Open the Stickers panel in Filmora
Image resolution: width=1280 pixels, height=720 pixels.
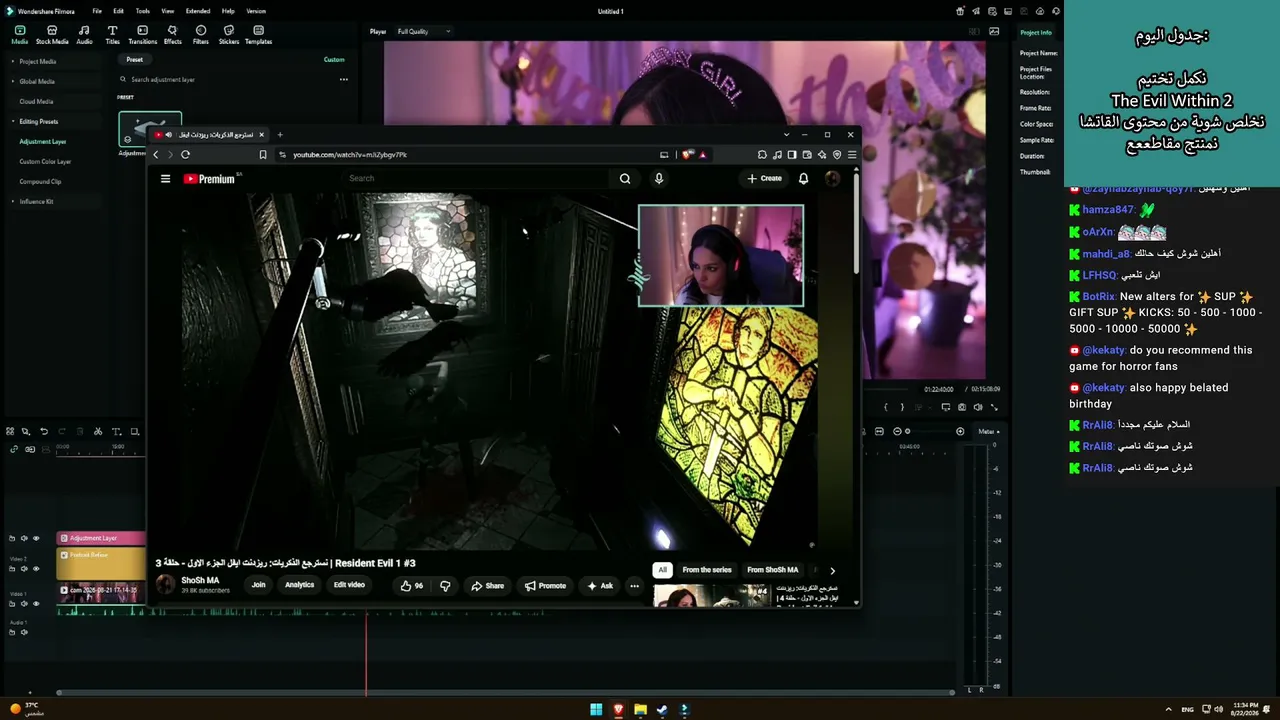229,35
